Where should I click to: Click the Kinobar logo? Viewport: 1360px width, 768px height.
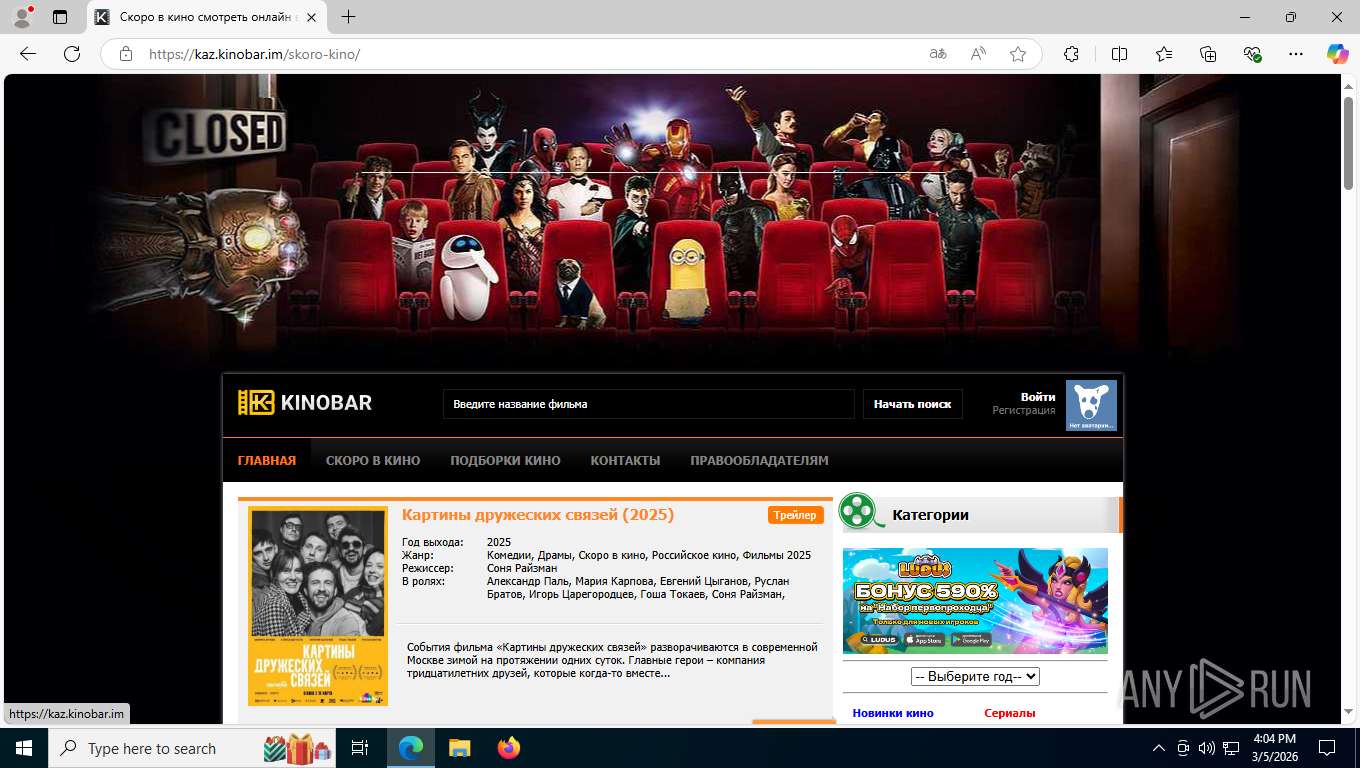(x=305, y=403)
